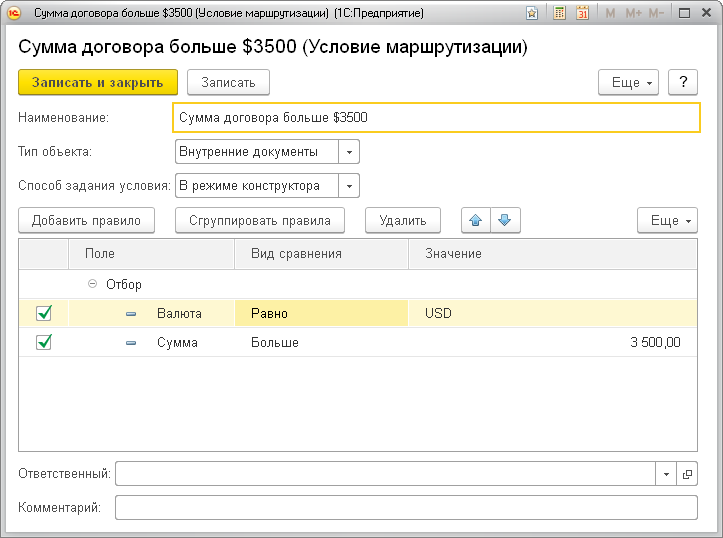Screen dimensions: 723x538
Task: Open the Ответственный dropdown arrow
Action: (x=666, y=474)
